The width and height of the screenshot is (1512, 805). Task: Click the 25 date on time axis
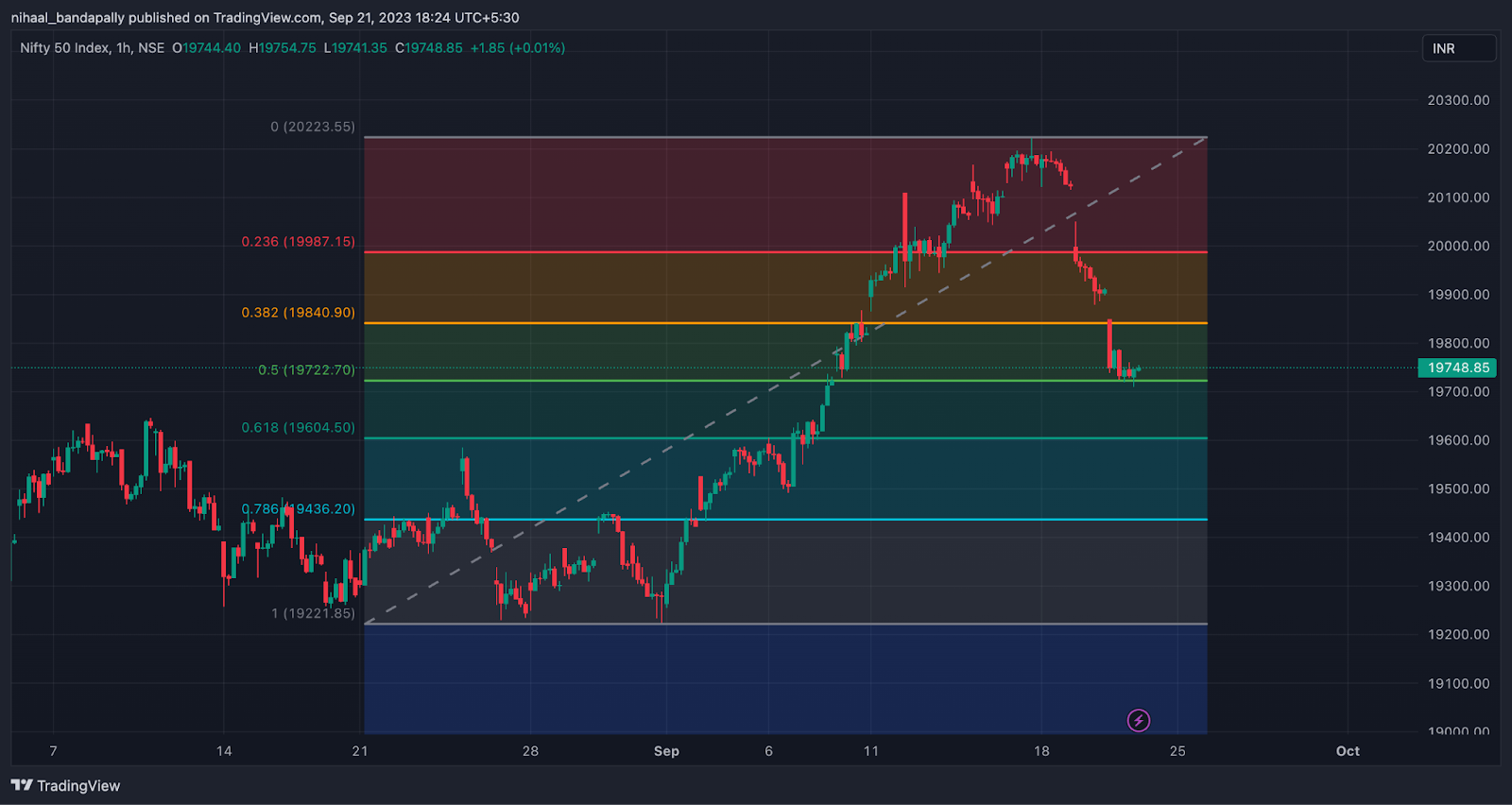pyautogui.click(x=1177, y=751)
